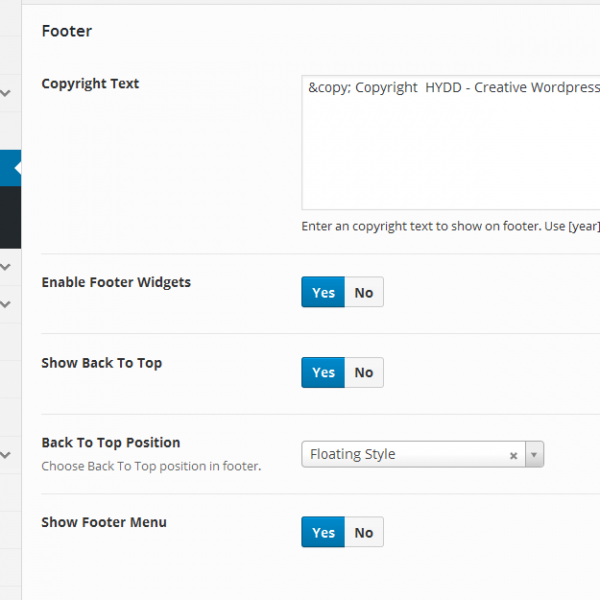Expand the topmost sidebar chevron above the blue item
Screen dimensions: 600x600
click(x=6, y=94)
